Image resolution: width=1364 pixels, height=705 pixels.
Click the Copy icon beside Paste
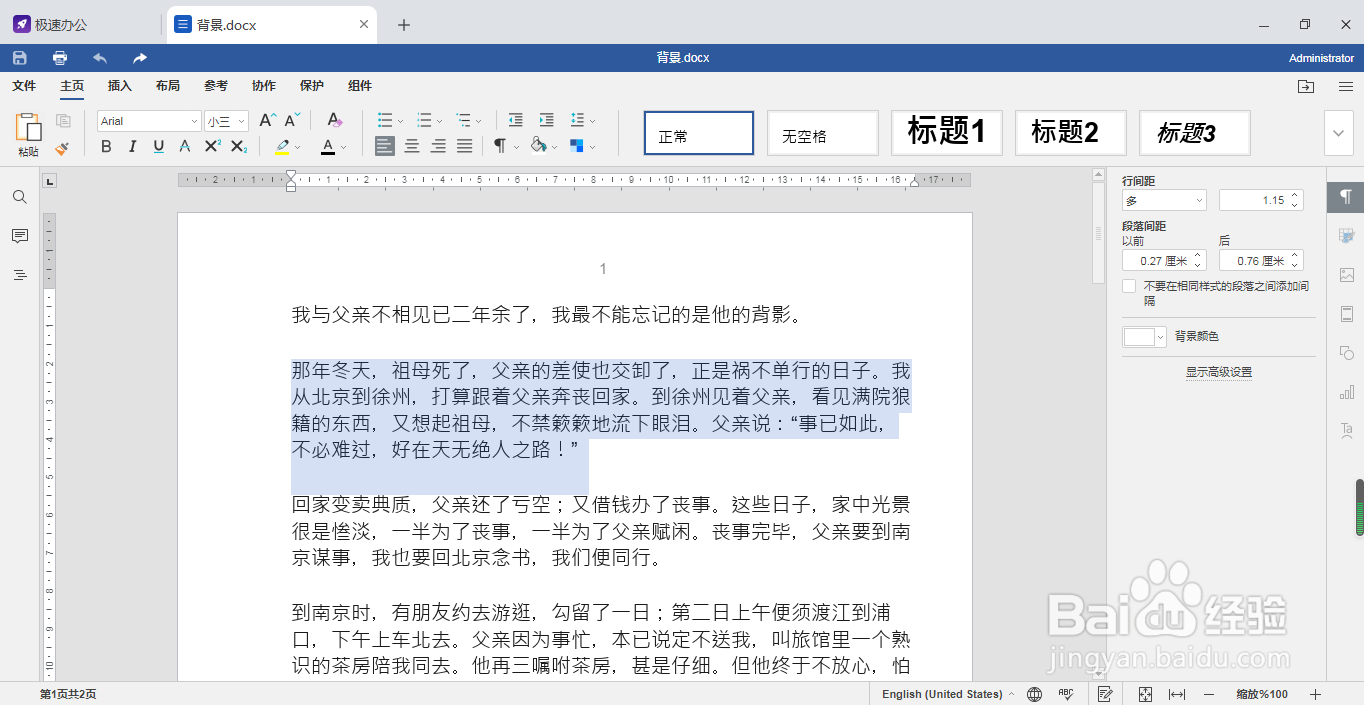[x=63, y=121]
